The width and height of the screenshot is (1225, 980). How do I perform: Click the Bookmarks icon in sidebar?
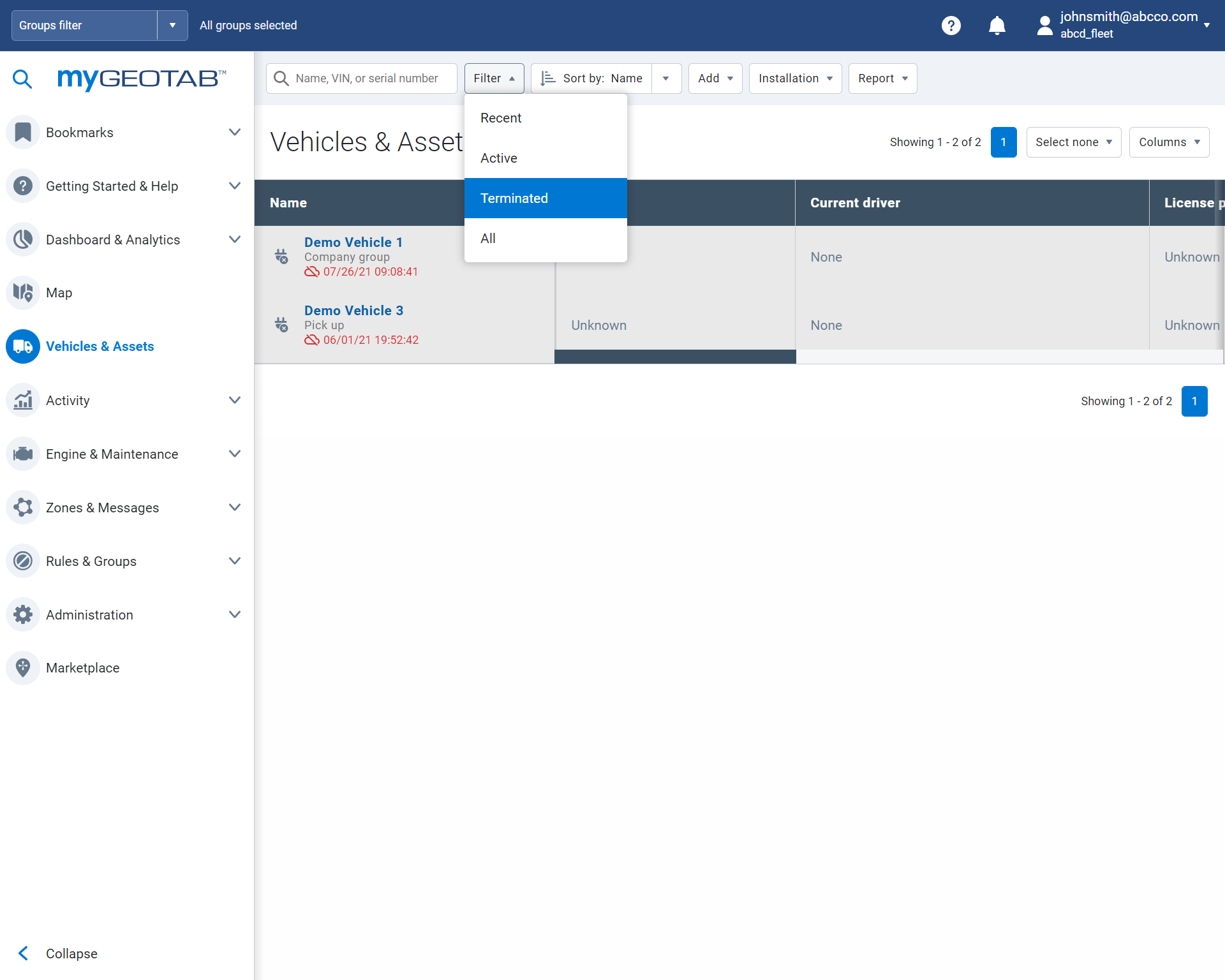[x=23, y=132]
